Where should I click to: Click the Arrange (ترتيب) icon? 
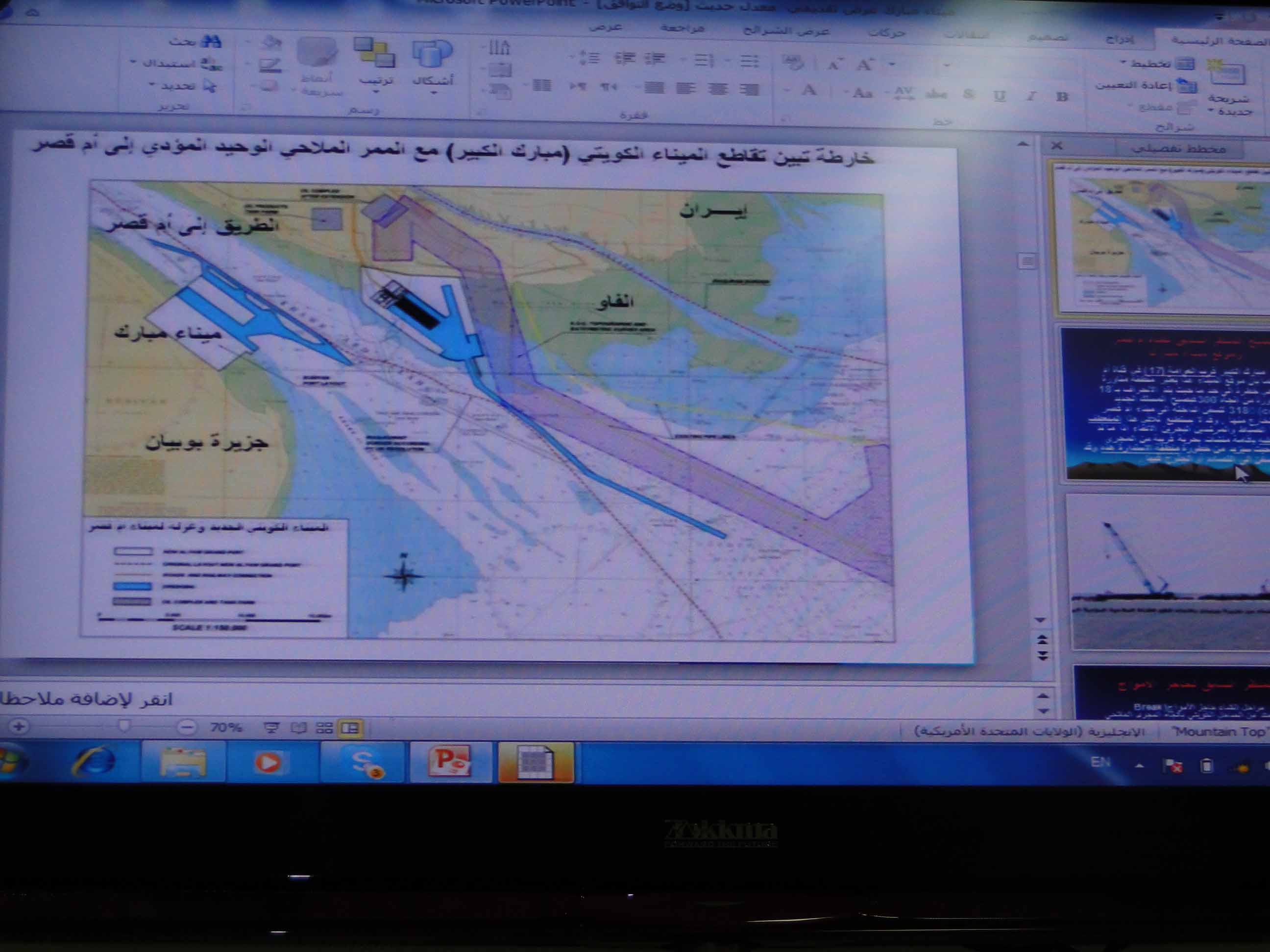click(375, 53)
